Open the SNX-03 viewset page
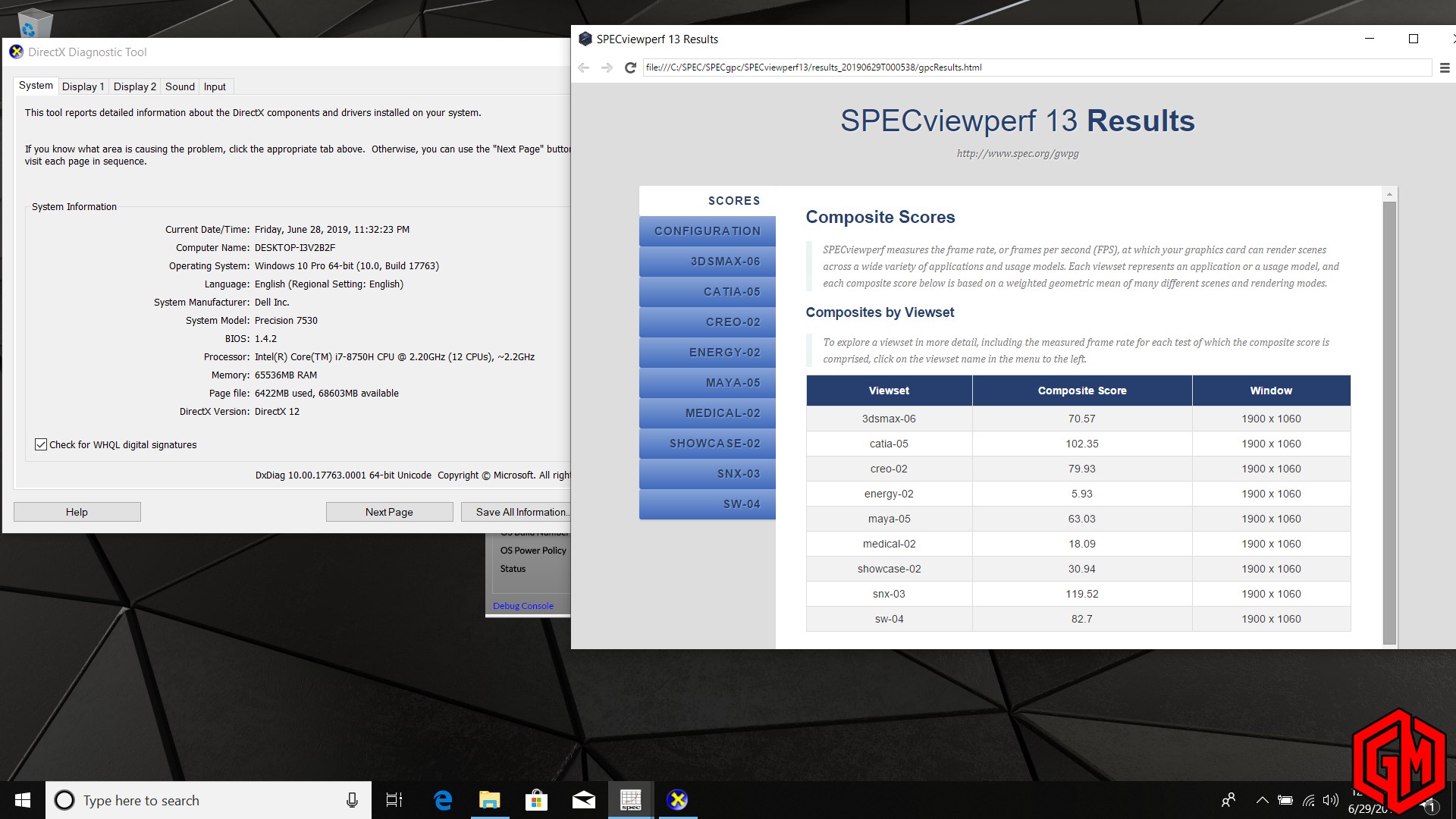 click(x=708, y=474)
